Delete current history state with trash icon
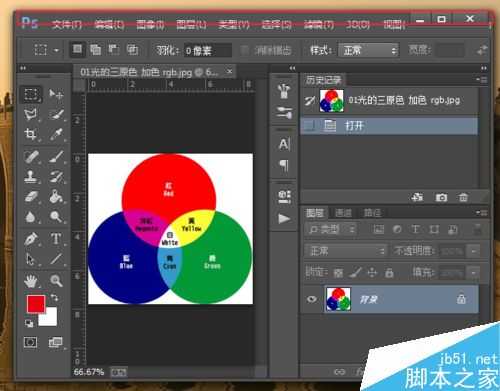500x391 pixels. 463,197
